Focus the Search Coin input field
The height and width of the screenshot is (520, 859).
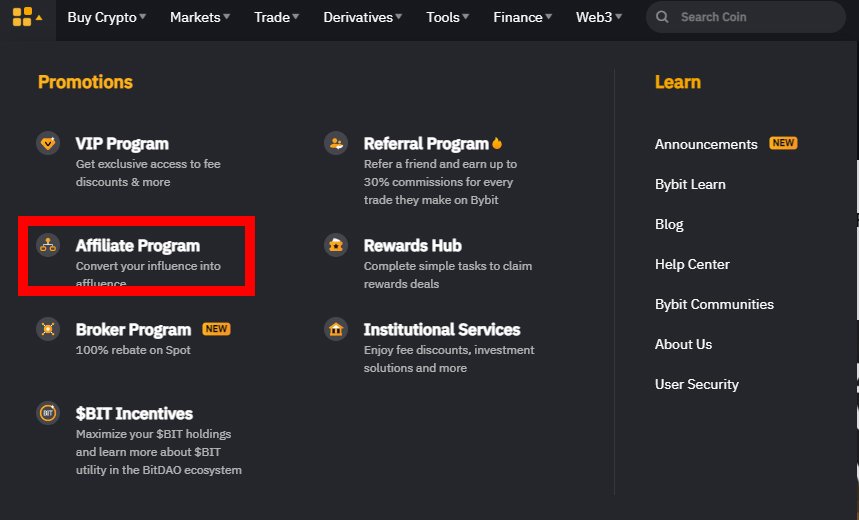pyautogui.click(x=745, y=17)
